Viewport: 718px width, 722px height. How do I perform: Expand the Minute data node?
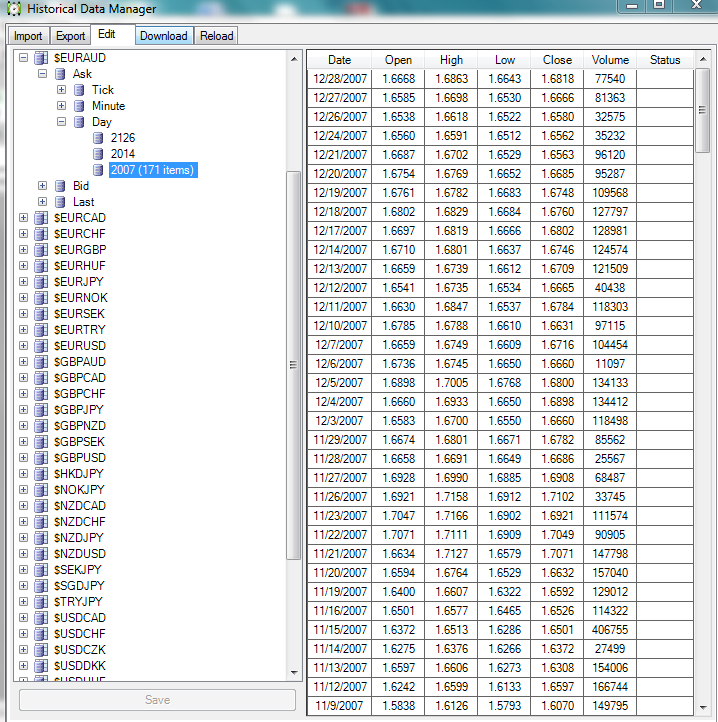pos(62,106)
